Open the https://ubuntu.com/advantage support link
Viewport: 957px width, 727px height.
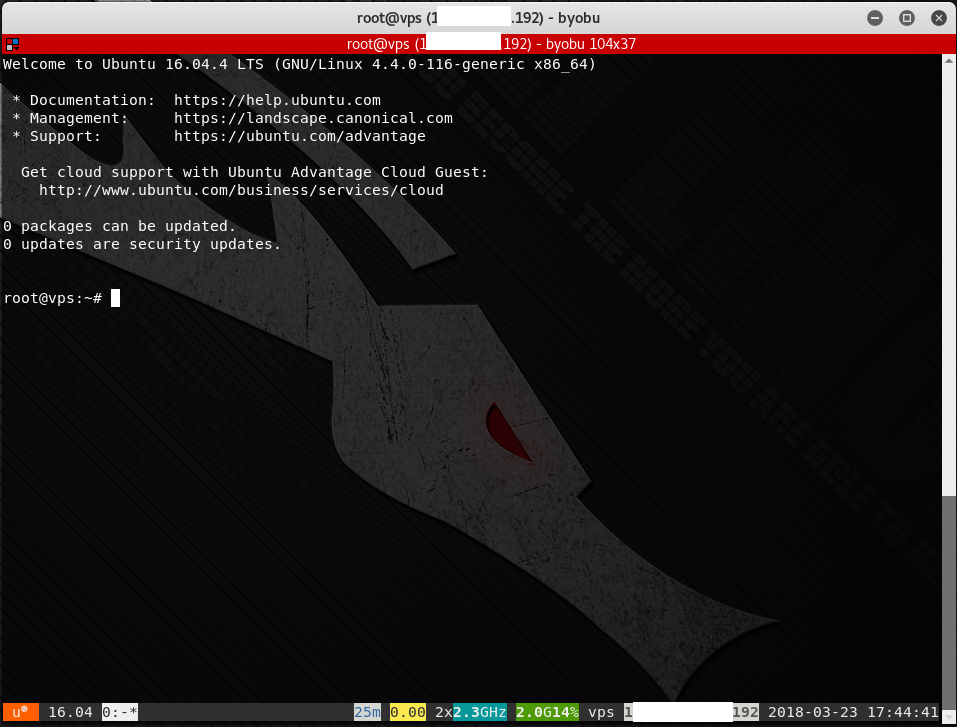tap(300, 136)
